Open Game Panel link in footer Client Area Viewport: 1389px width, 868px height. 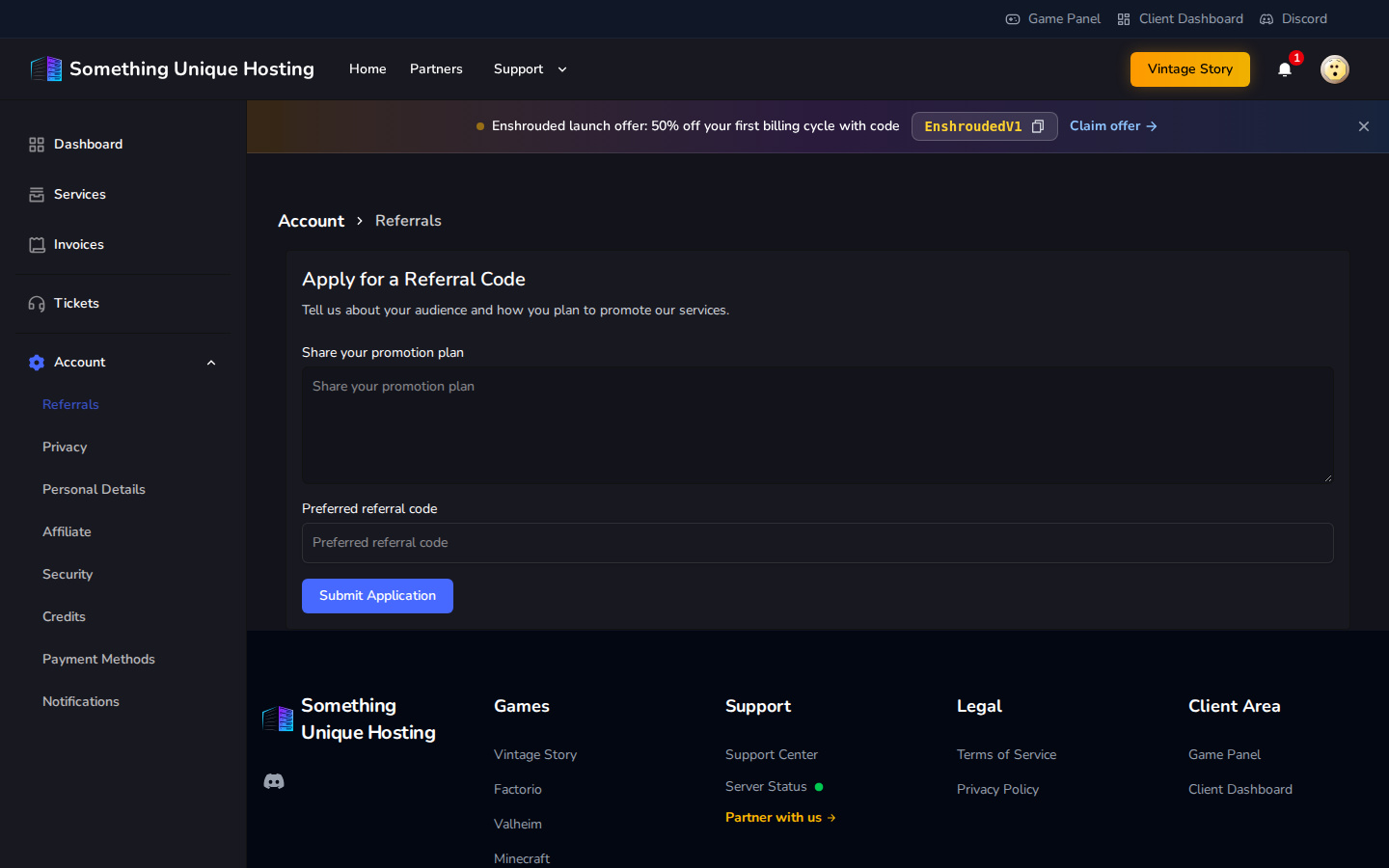1224,755
